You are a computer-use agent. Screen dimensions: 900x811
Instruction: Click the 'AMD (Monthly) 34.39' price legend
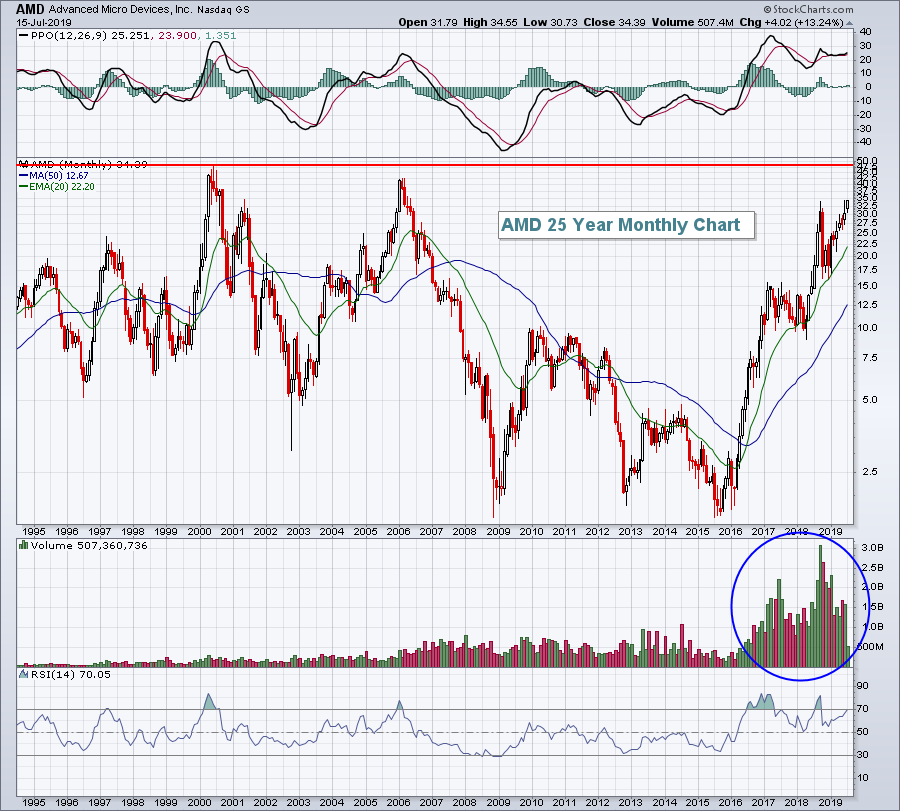coord(88,164)
